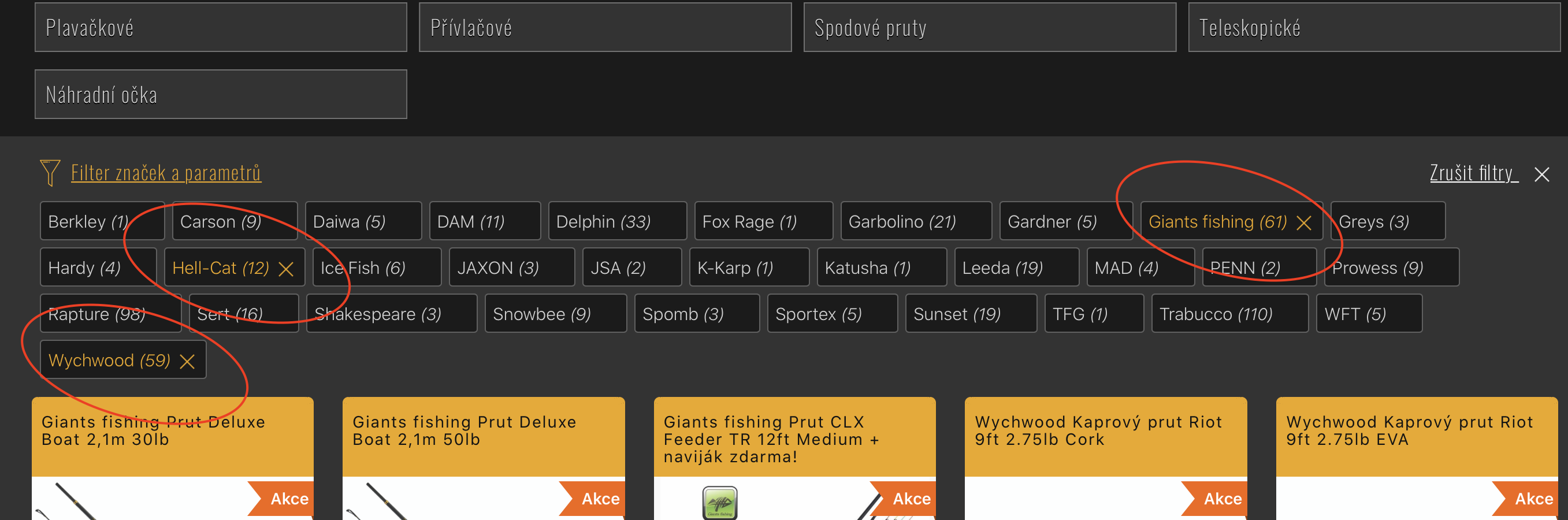Open Giants fishing Prut CLX Feeder TR product

tap(771, 439)
